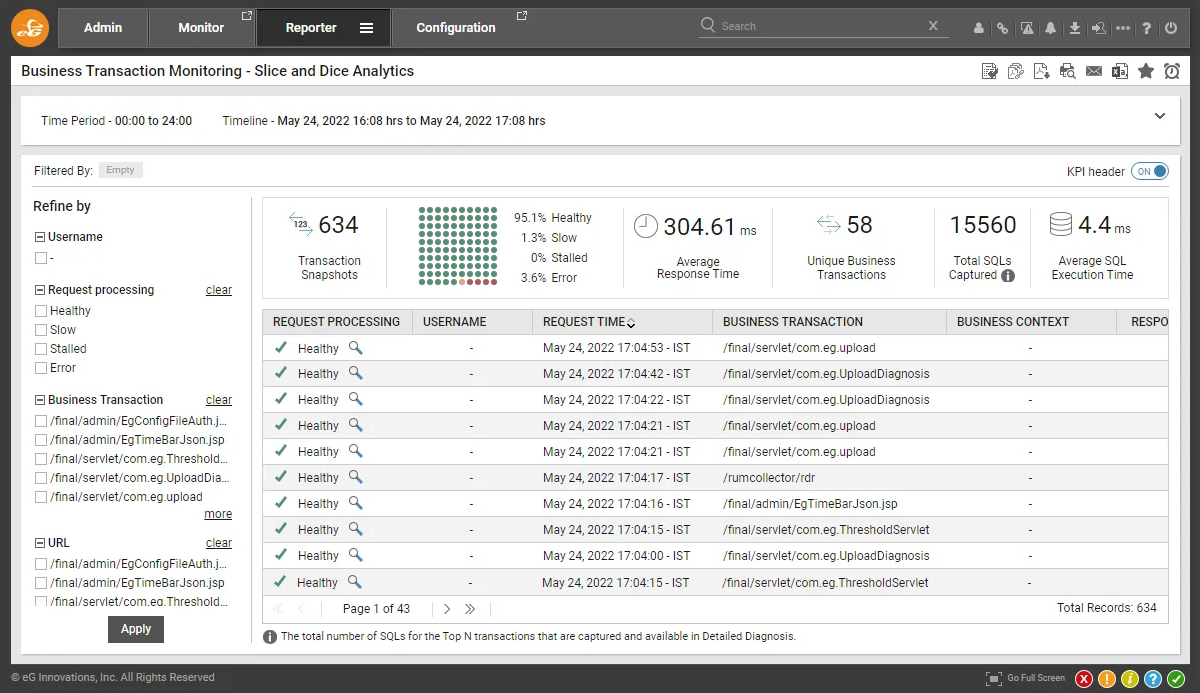The image size is (1200, 693).
Task: Check URL filter /final/admin/EgTimeBarJson.jsp
Action: pos(41,583)
